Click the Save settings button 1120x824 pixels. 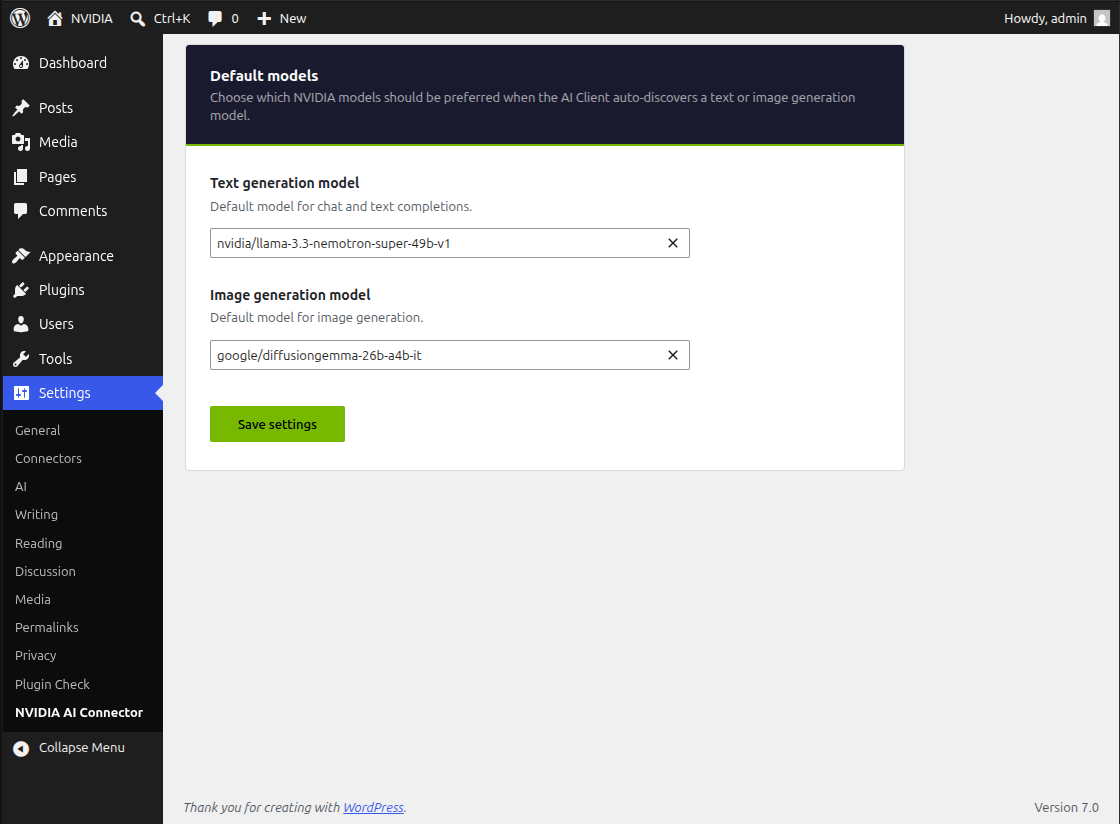[277, 424]
